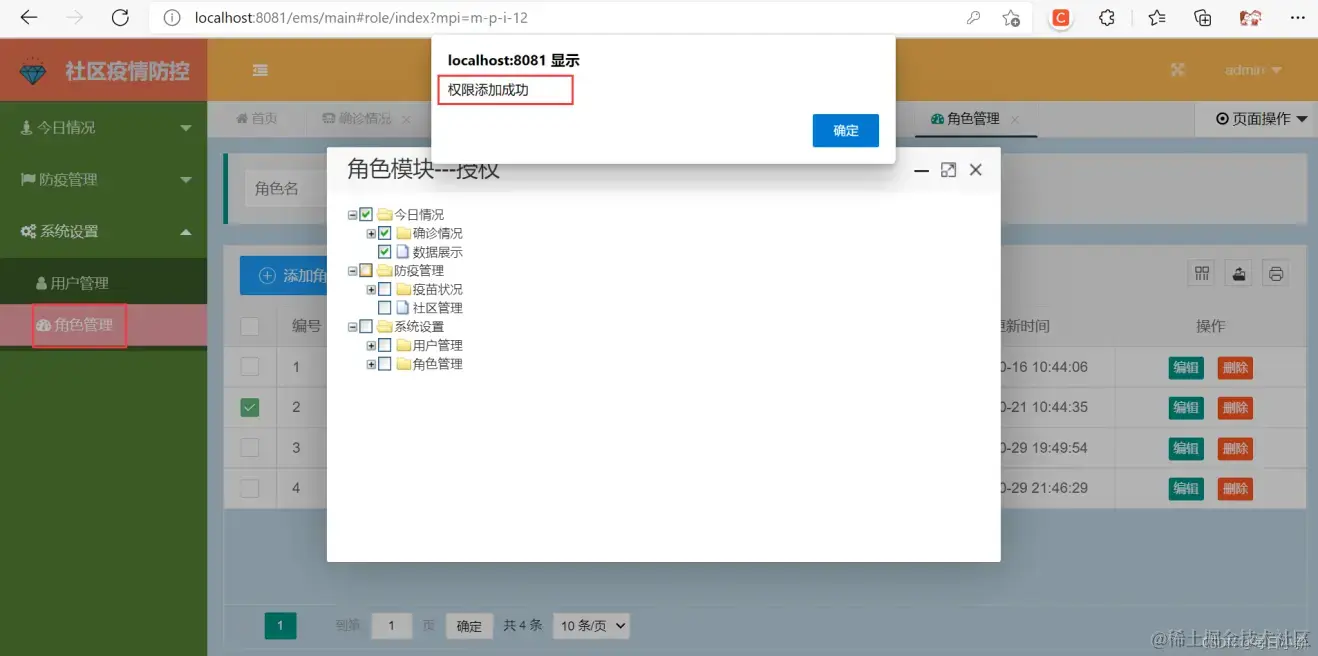Switch to the 角色管理 tab

tap(965, 118)
